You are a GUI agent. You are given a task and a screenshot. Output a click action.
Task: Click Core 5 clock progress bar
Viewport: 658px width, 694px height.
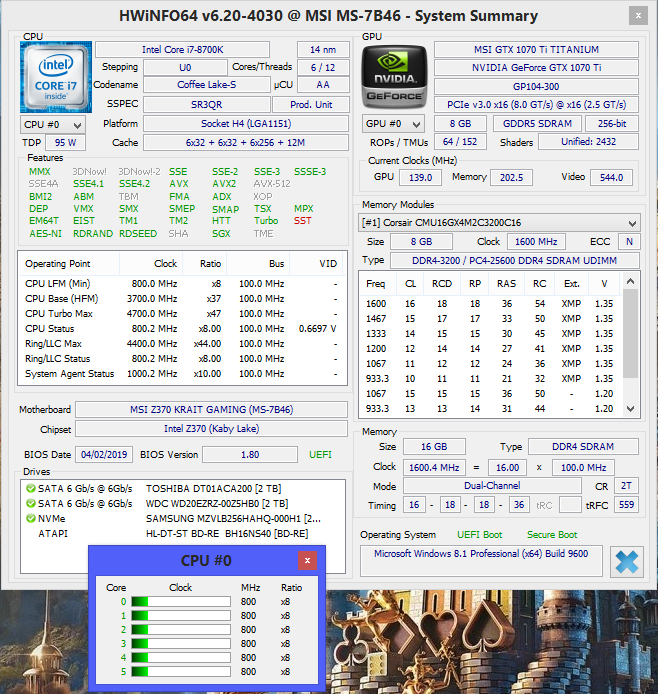(181, 671)
